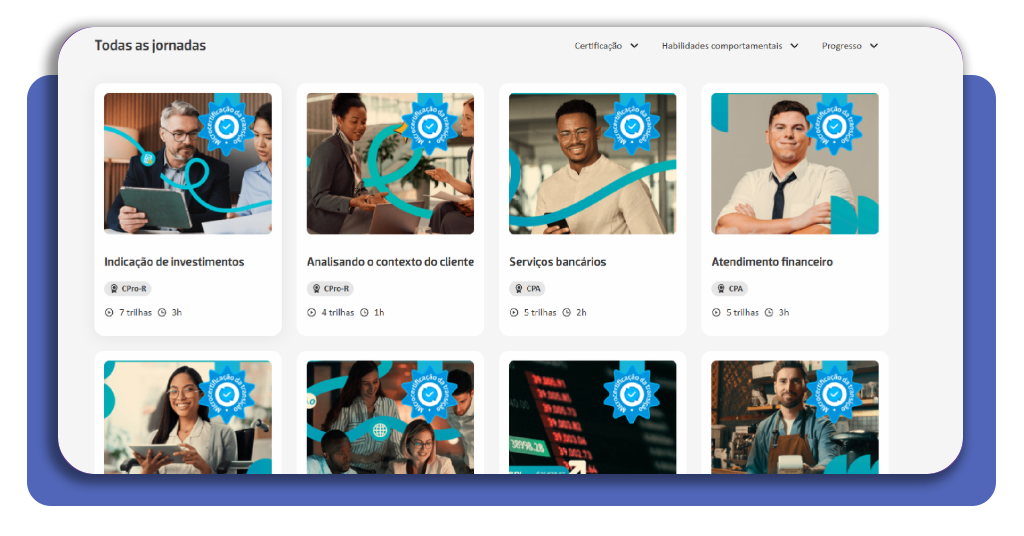Open the second-row card with barista in apron

pos(795,417)
